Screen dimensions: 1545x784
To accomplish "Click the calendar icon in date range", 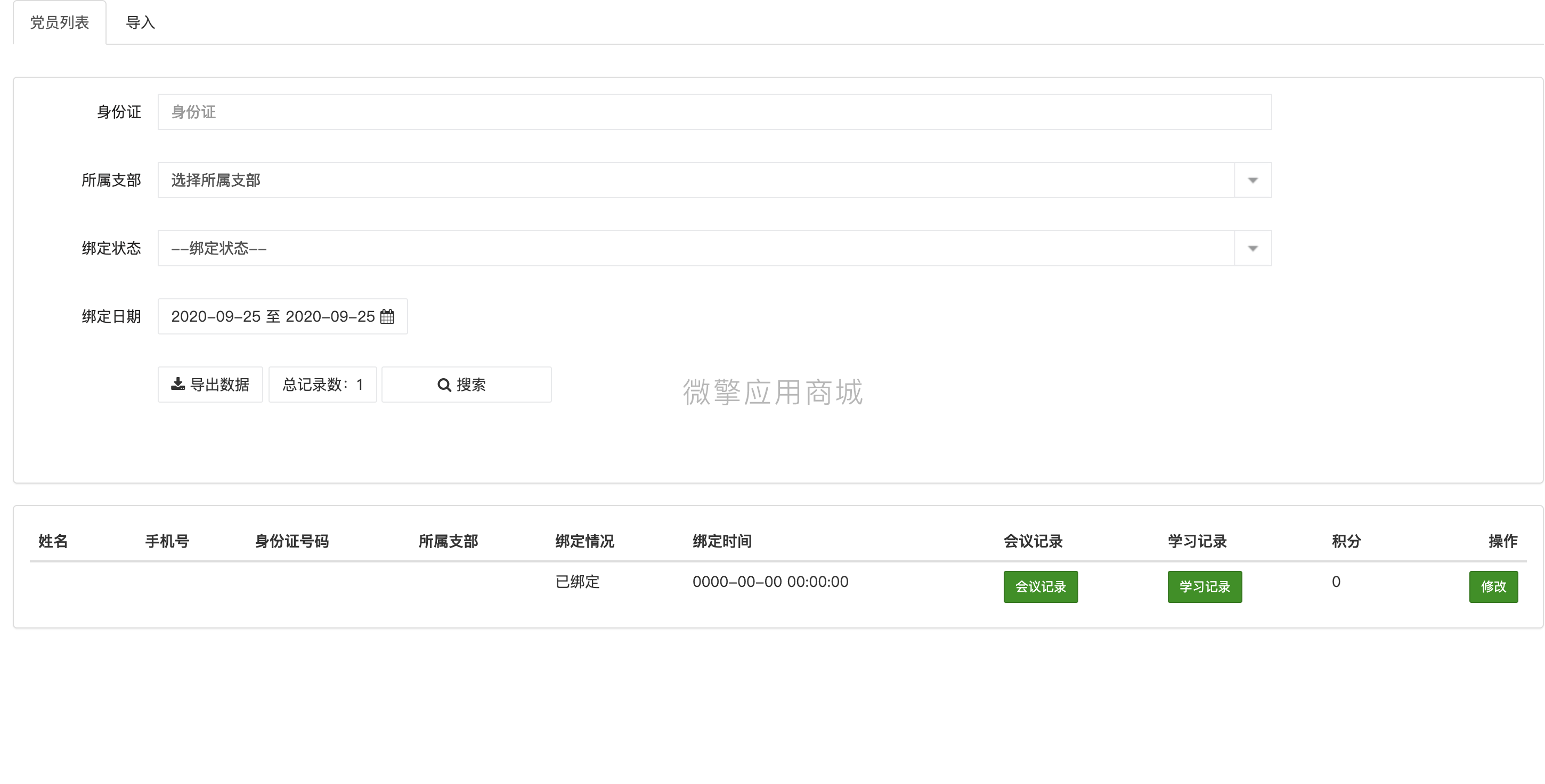I will point(387,316).
